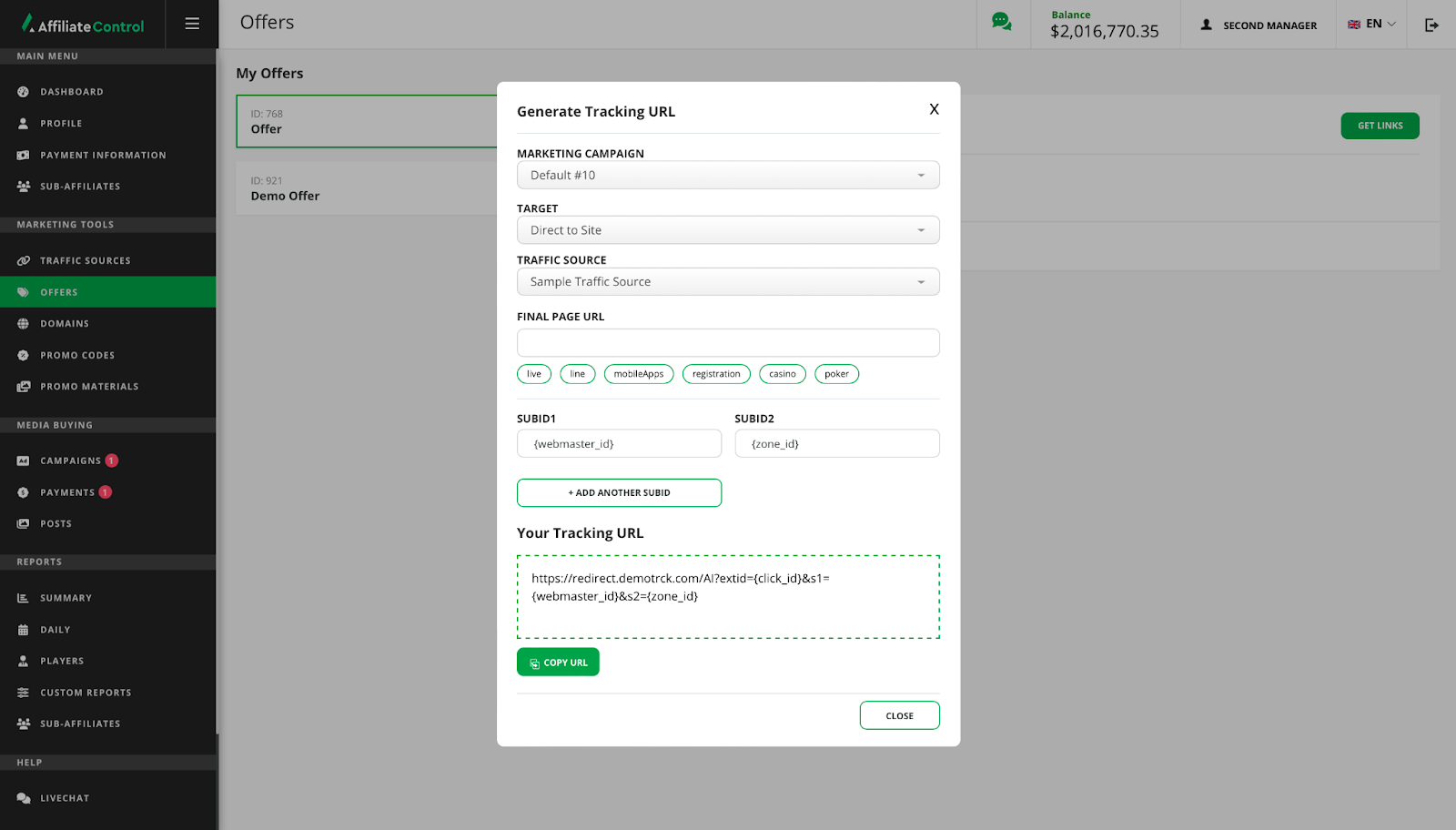Click the logout icon in header
The image size is (1456, 830).
click(1431, 25)
